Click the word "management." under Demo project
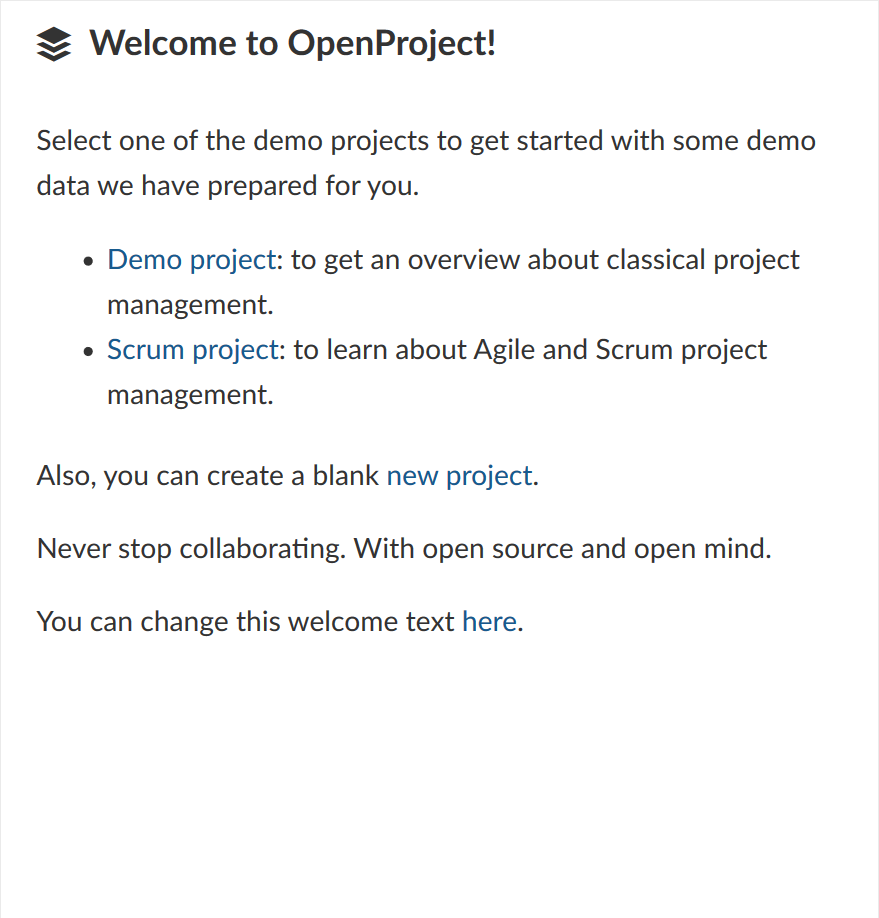This screenshot has width=879, height=918. 190,305
